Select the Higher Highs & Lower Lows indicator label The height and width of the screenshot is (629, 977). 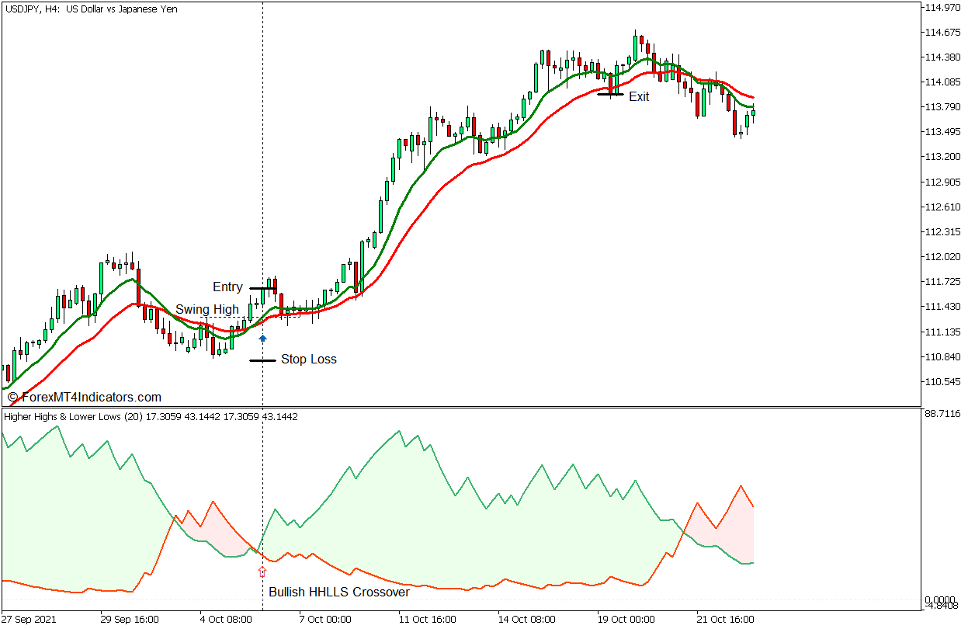(x=150, y=417)
